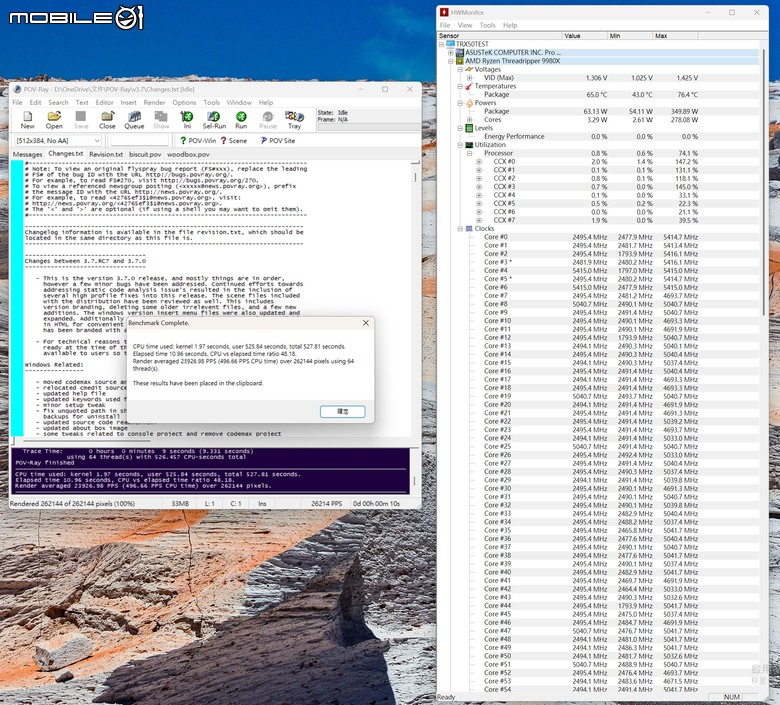Open HWMonitor Help menu
This screenshot has width=780, height=705.
click(510, 25)
